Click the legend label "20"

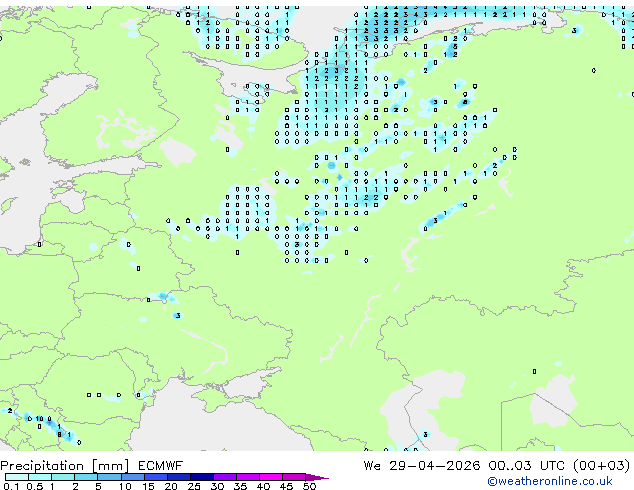tap(171, 486)
